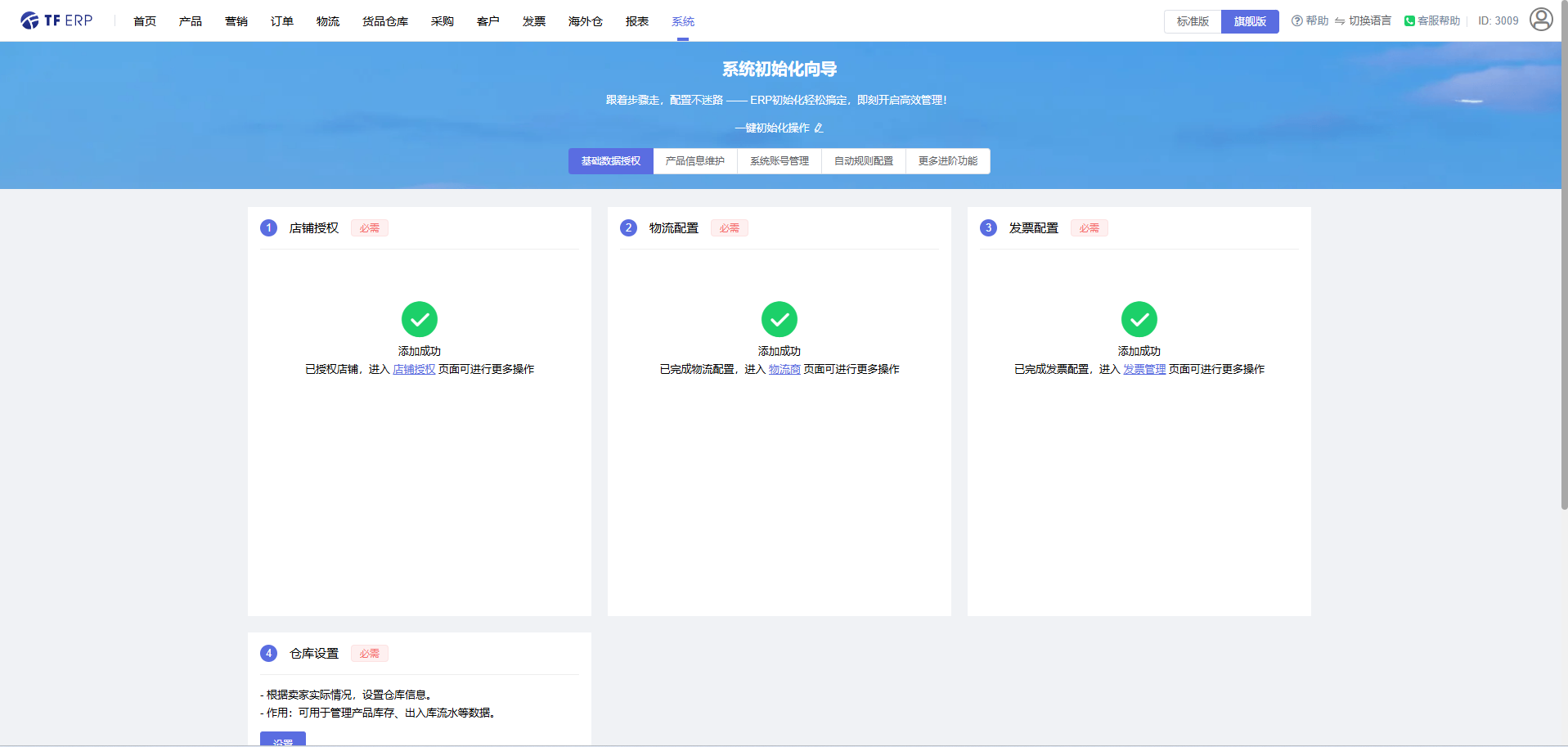Image resolution: width=1568 pixels, height=747 pixels.
Task: Switch to 旗舰版 edition
Action: point(1250,21)
